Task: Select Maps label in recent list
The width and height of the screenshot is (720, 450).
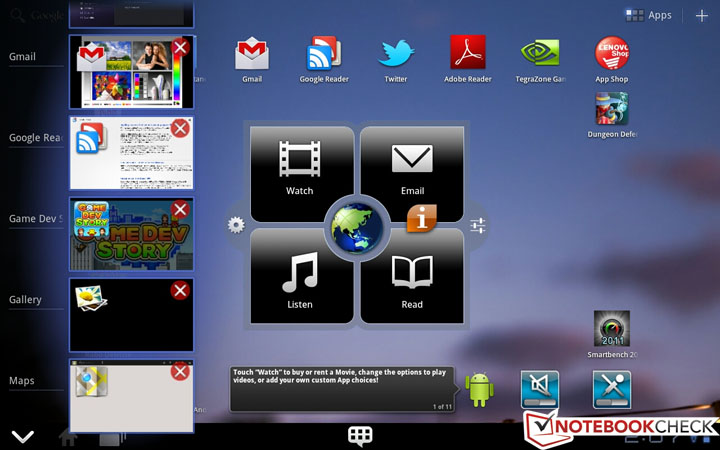Action: pos(21,381)
